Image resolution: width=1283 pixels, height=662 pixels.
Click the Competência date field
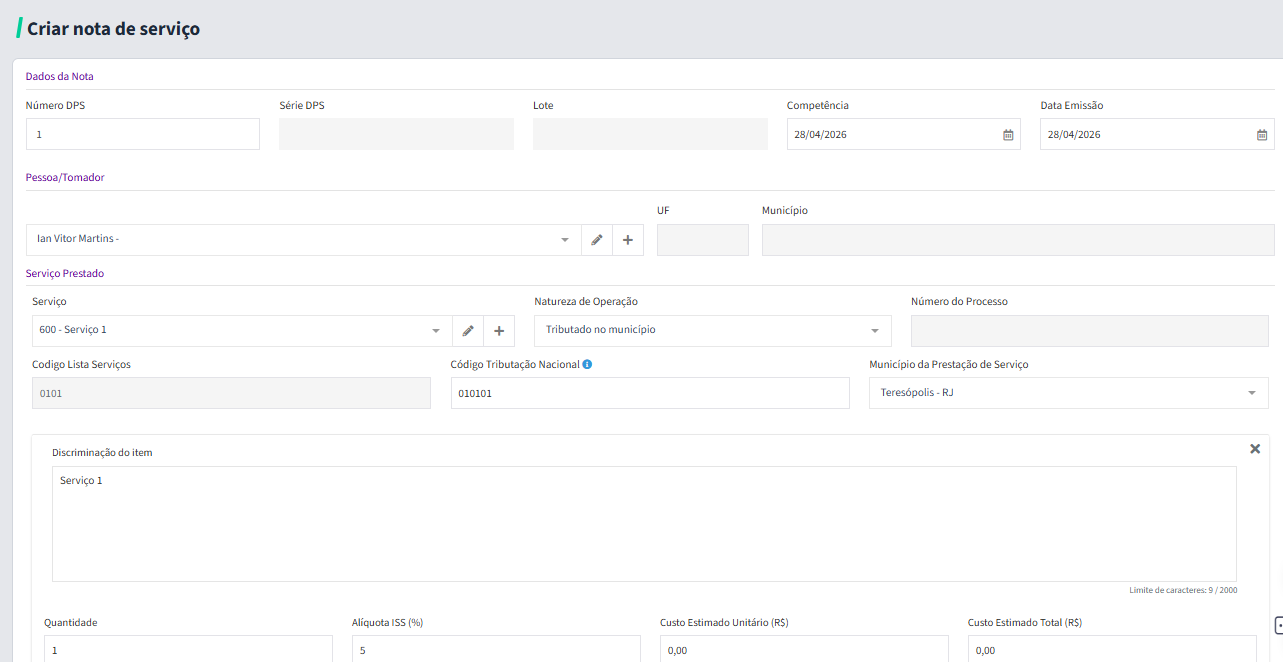tap(904, 134)
